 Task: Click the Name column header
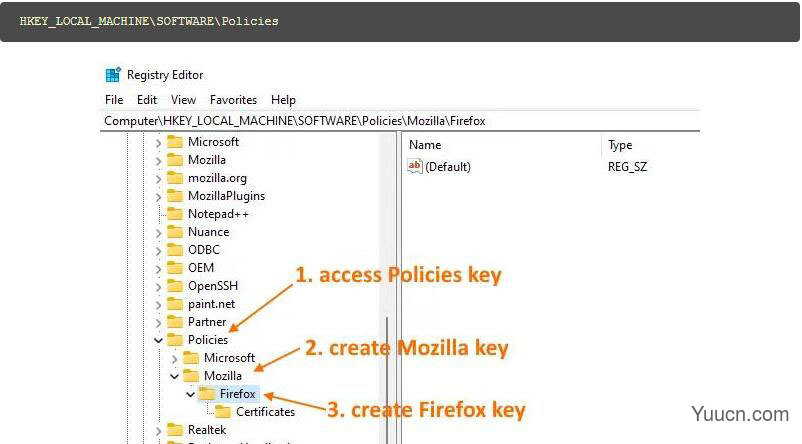[x=425, y=146]
